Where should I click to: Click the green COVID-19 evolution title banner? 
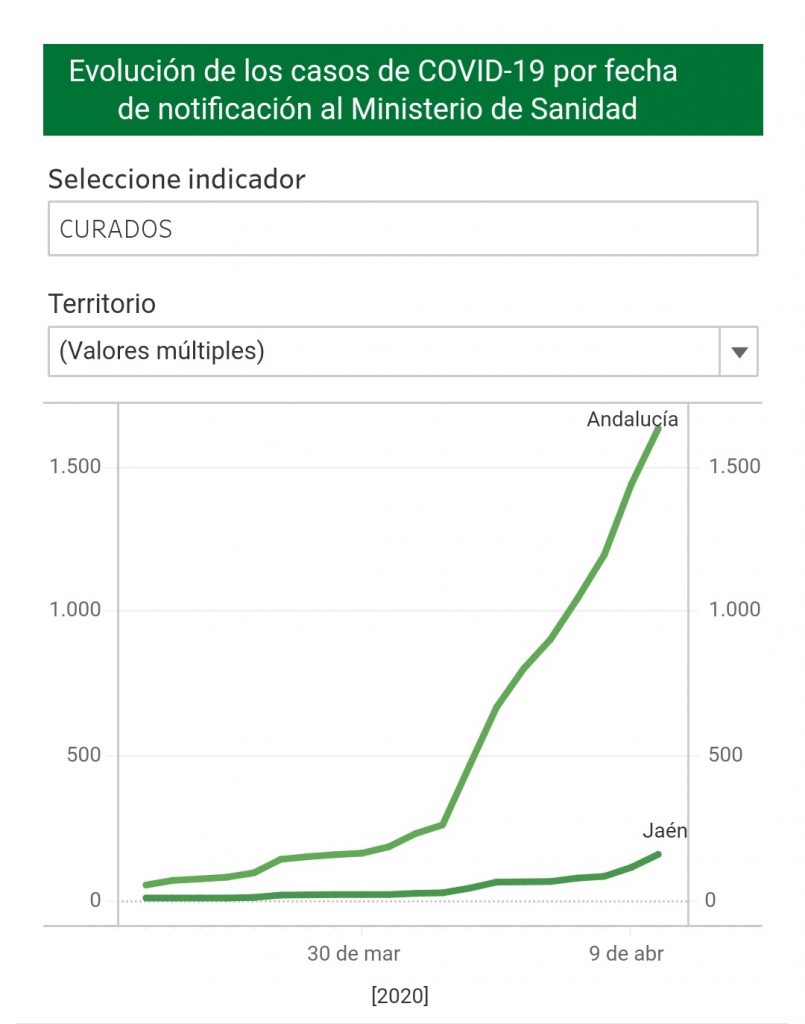pyautogui.click(x=402, y=90)
